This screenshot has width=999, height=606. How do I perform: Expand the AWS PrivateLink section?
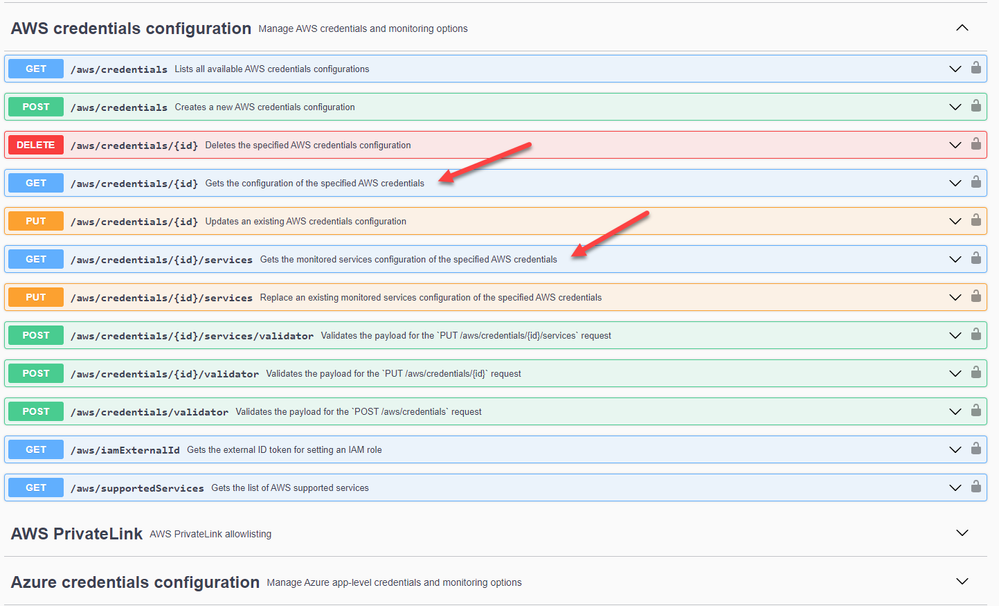[962, 533]
